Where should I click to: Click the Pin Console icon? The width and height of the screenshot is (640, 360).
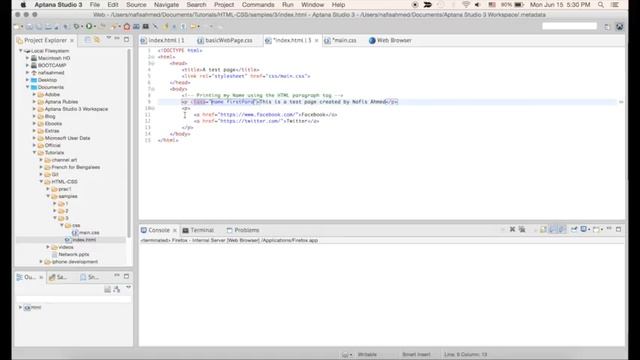point(574,229)
